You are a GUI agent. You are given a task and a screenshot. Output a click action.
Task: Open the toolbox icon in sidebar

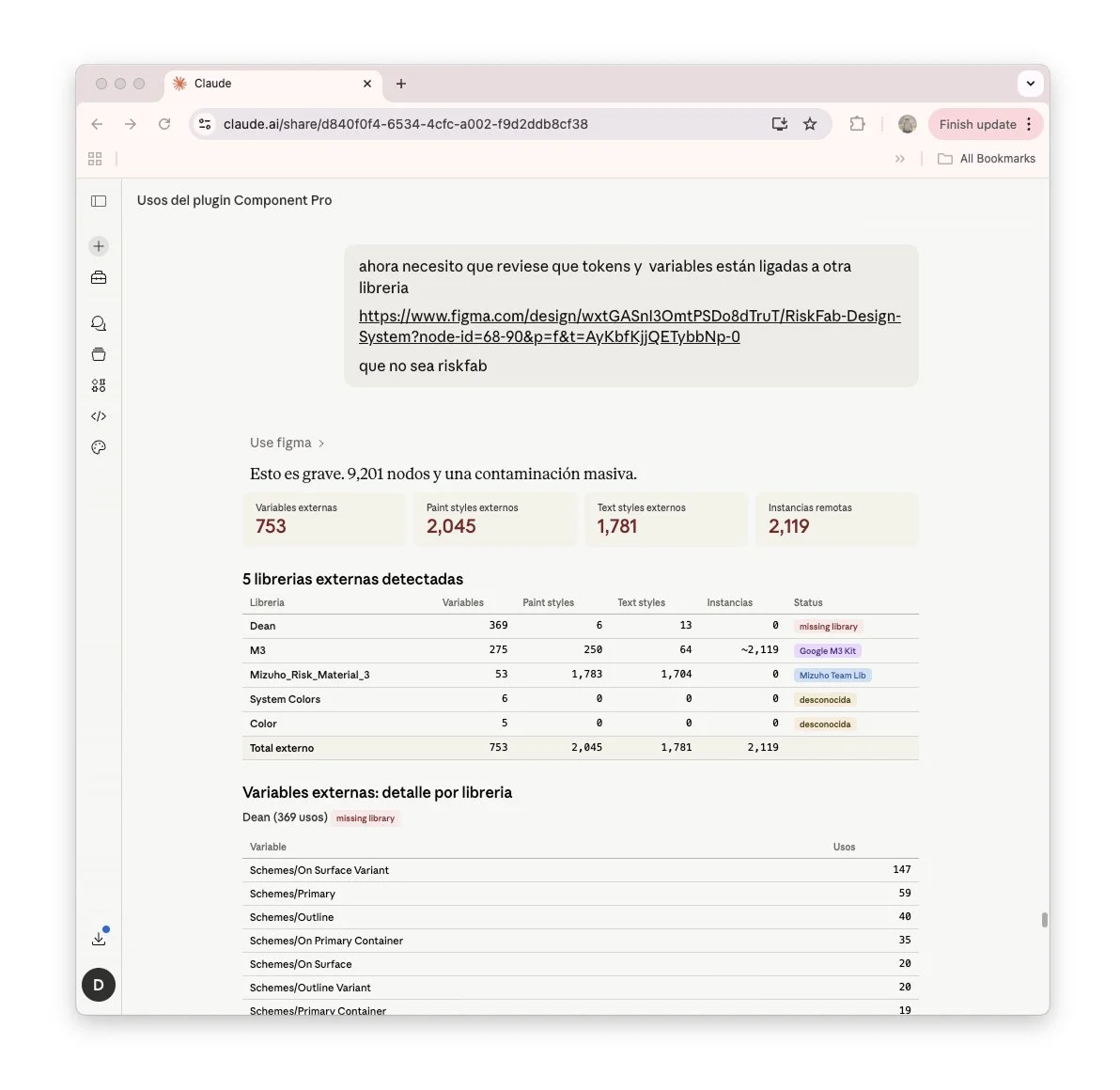(99, 277)
